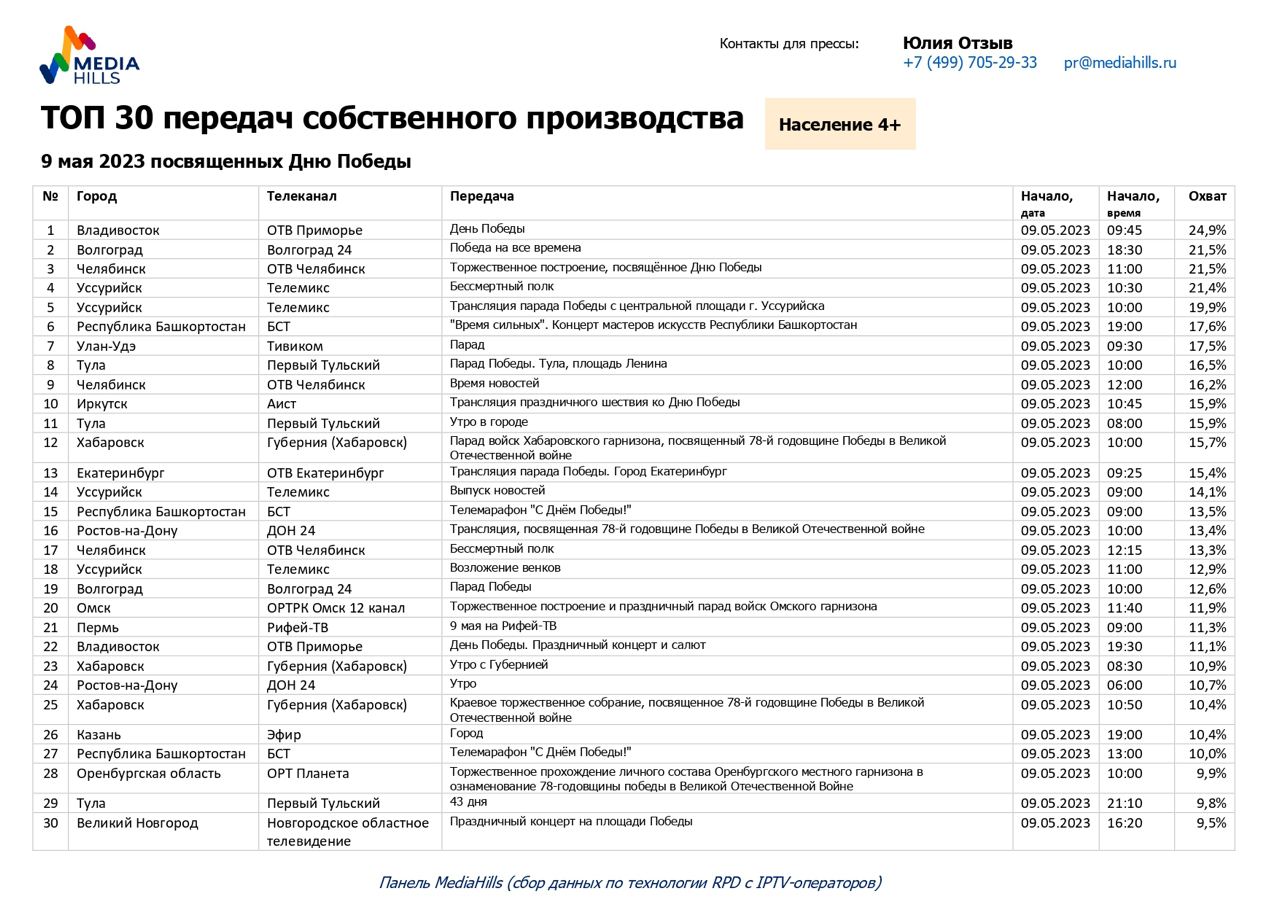Select the 'ОРТ Планета' channel cell
This screenshot has width=1280, height=905.
click(x=307, y=774)
